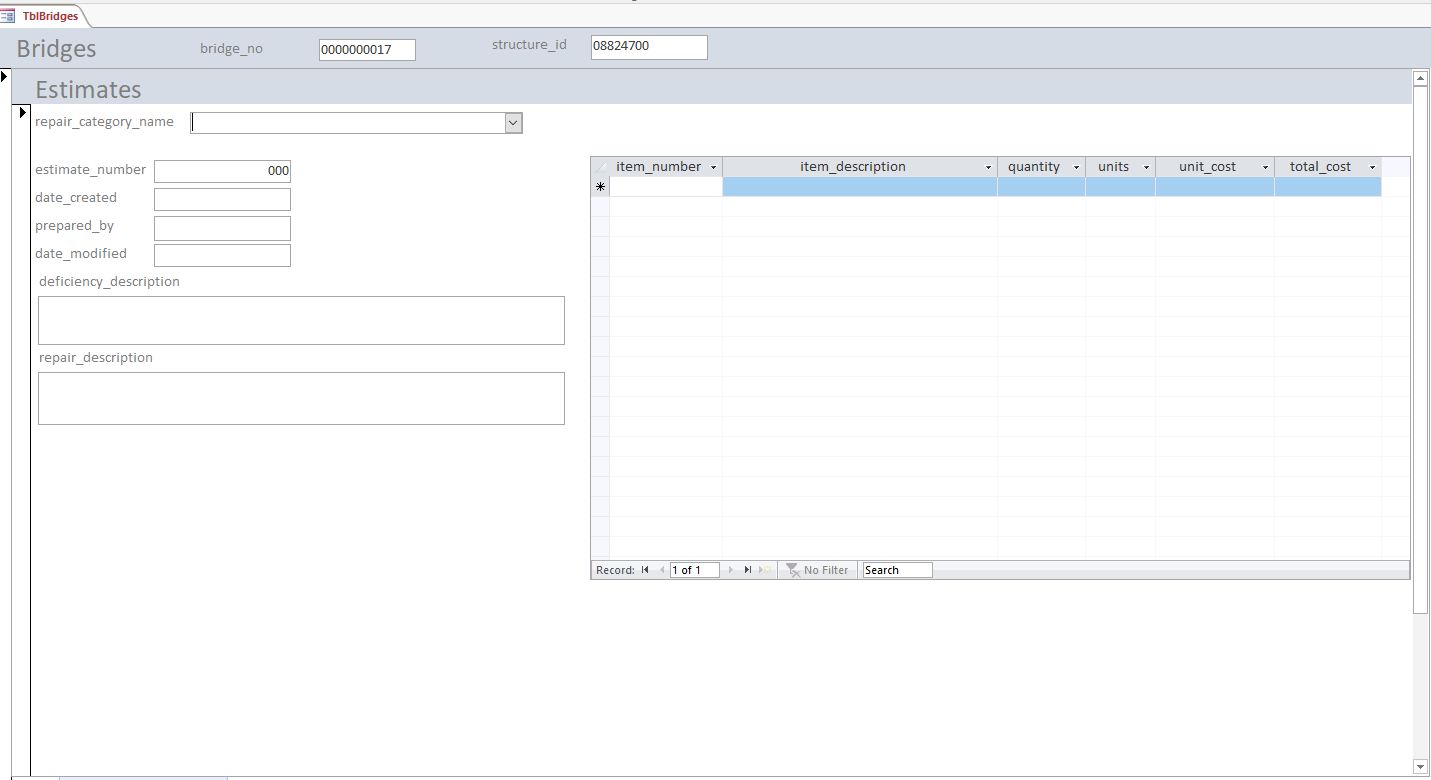
Task: Click the scroll-up arrow of vertical scrollbar
Action: [x=1420, y=77]
